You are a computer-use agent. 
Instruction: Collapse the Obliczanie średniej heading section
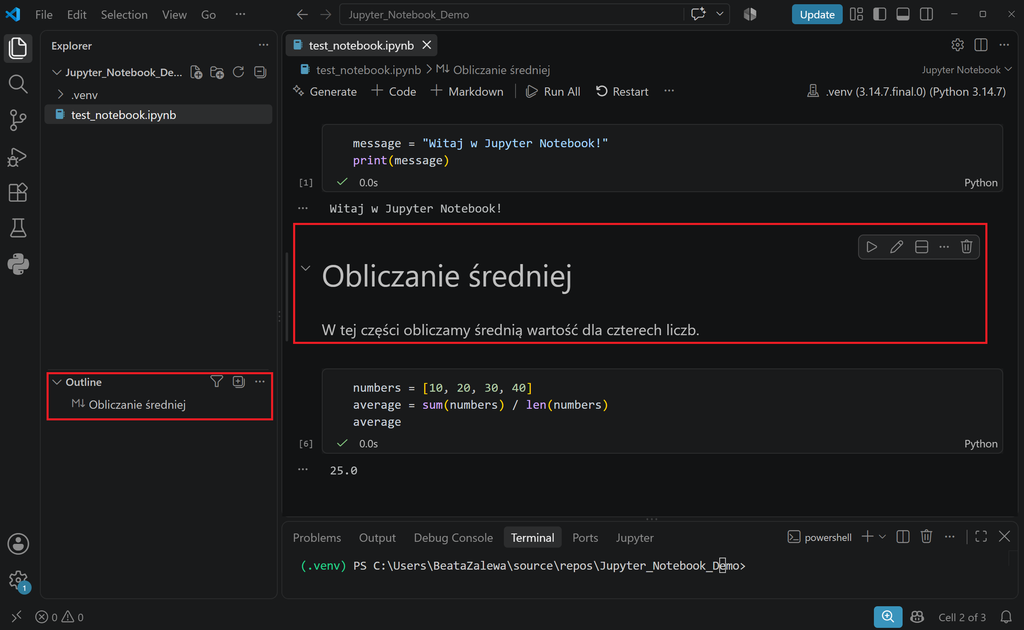(305, 268)
